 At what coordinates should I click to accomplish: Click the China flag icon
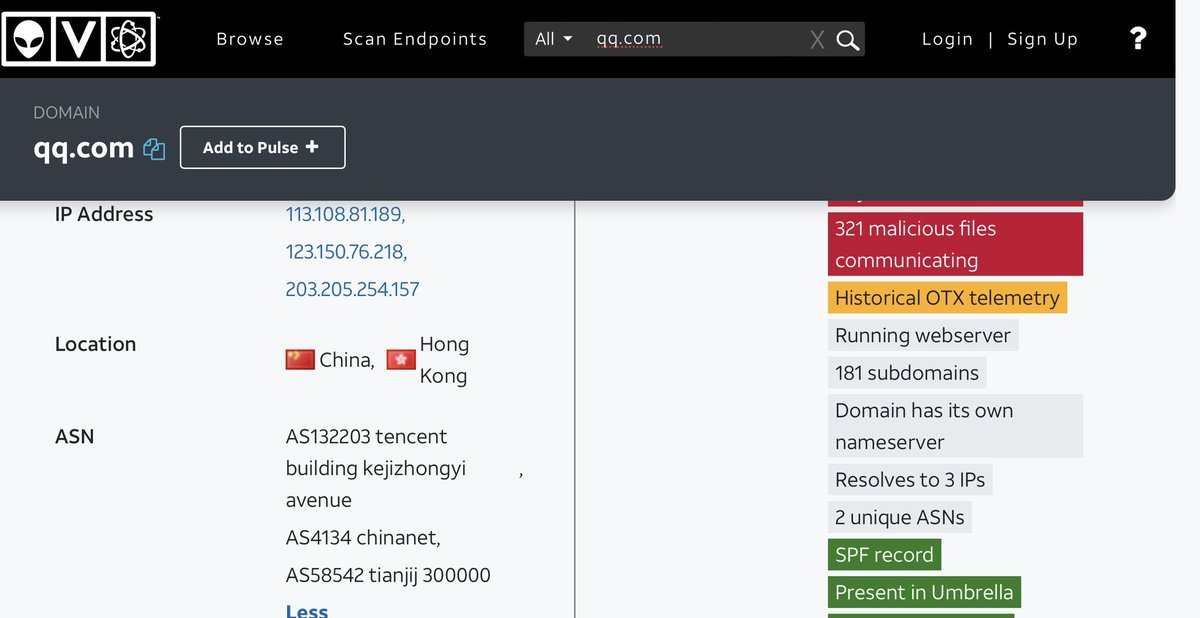point(300,360)
